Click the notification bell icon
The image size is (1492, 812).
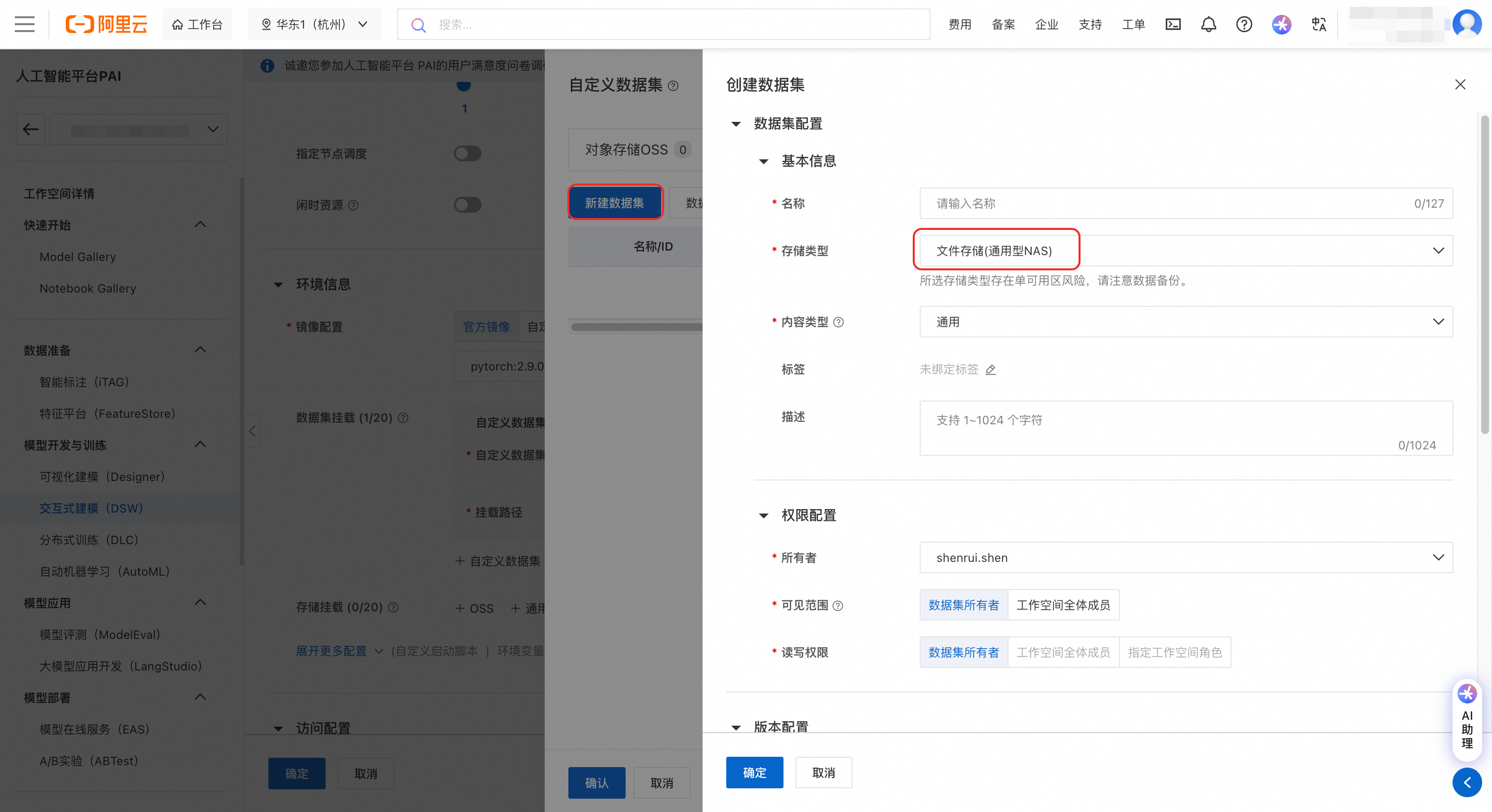(1208, 24)
